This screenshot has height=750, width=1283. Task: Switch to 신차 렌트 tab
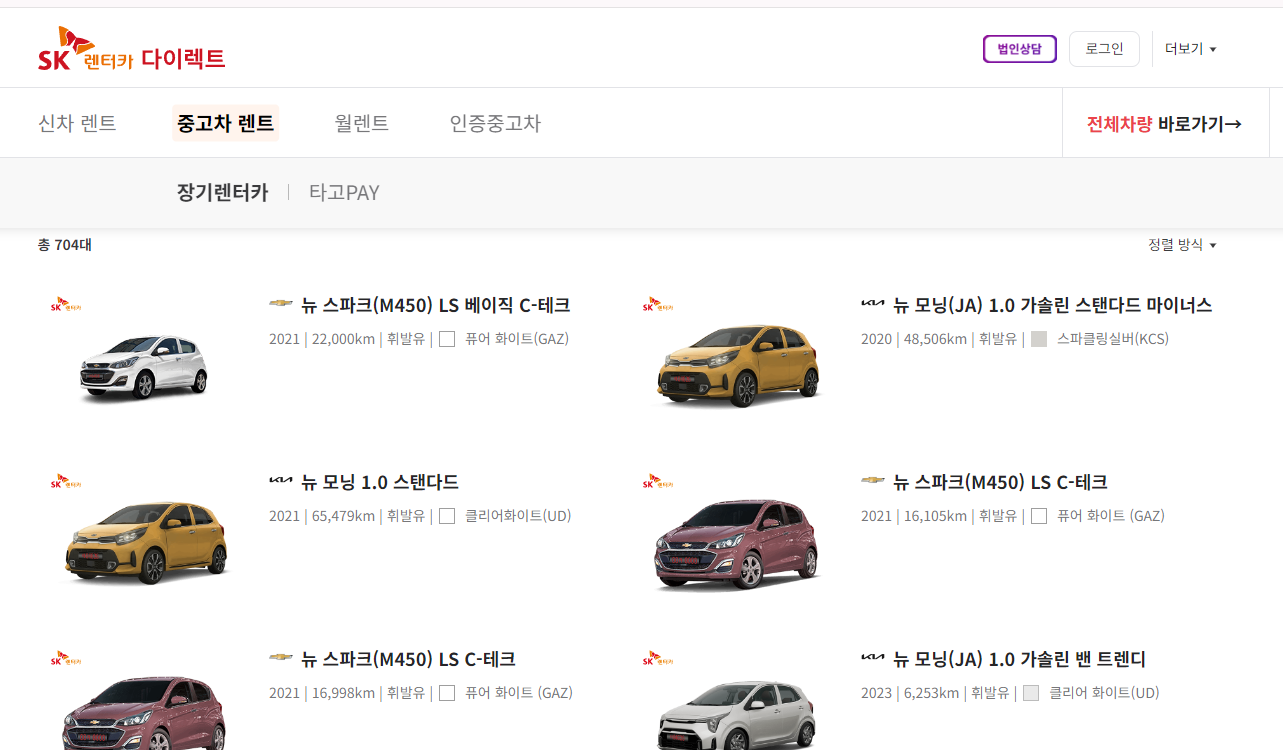coord(77,123)
